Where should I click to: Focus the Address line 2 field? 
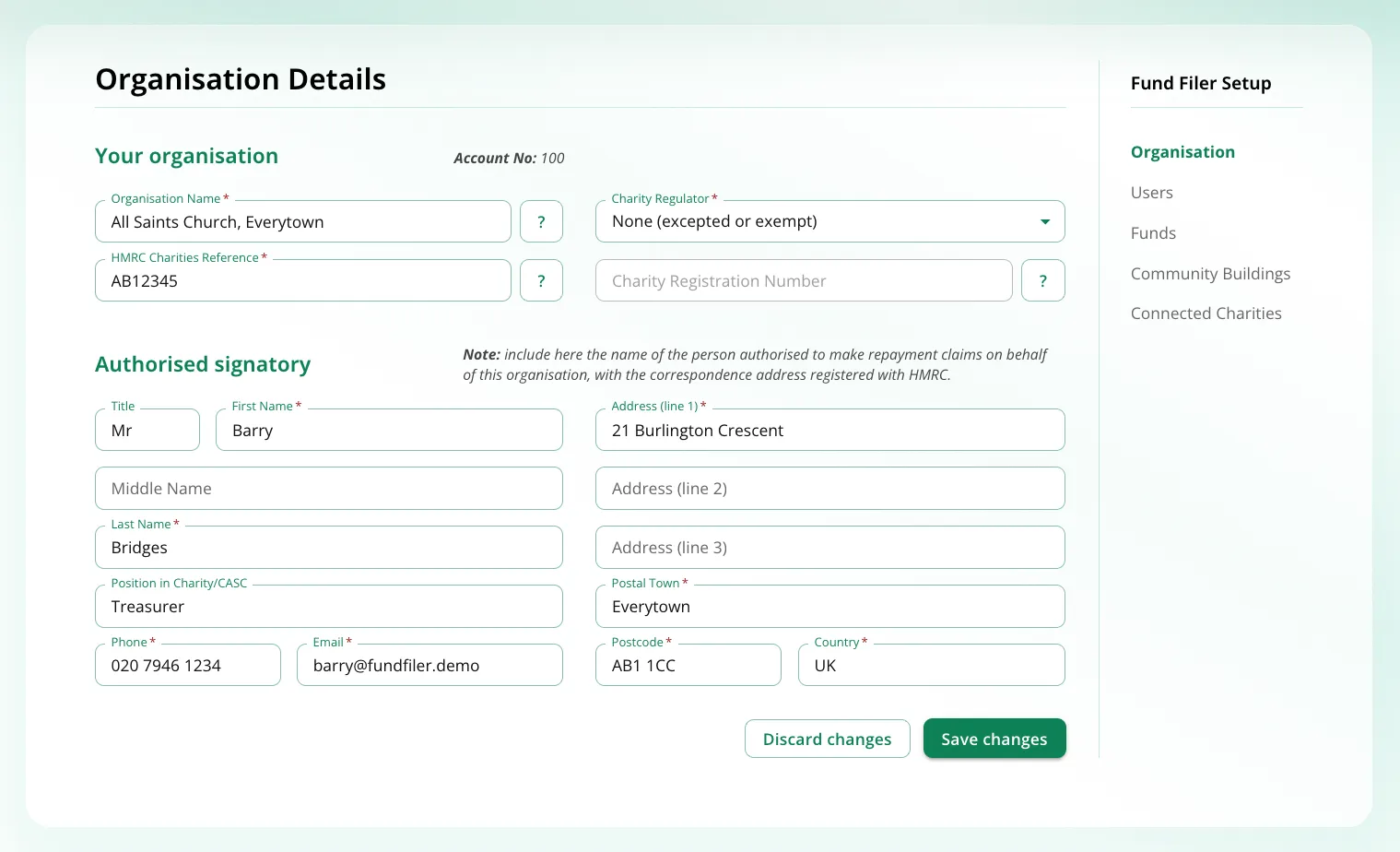tap(830, 488)
